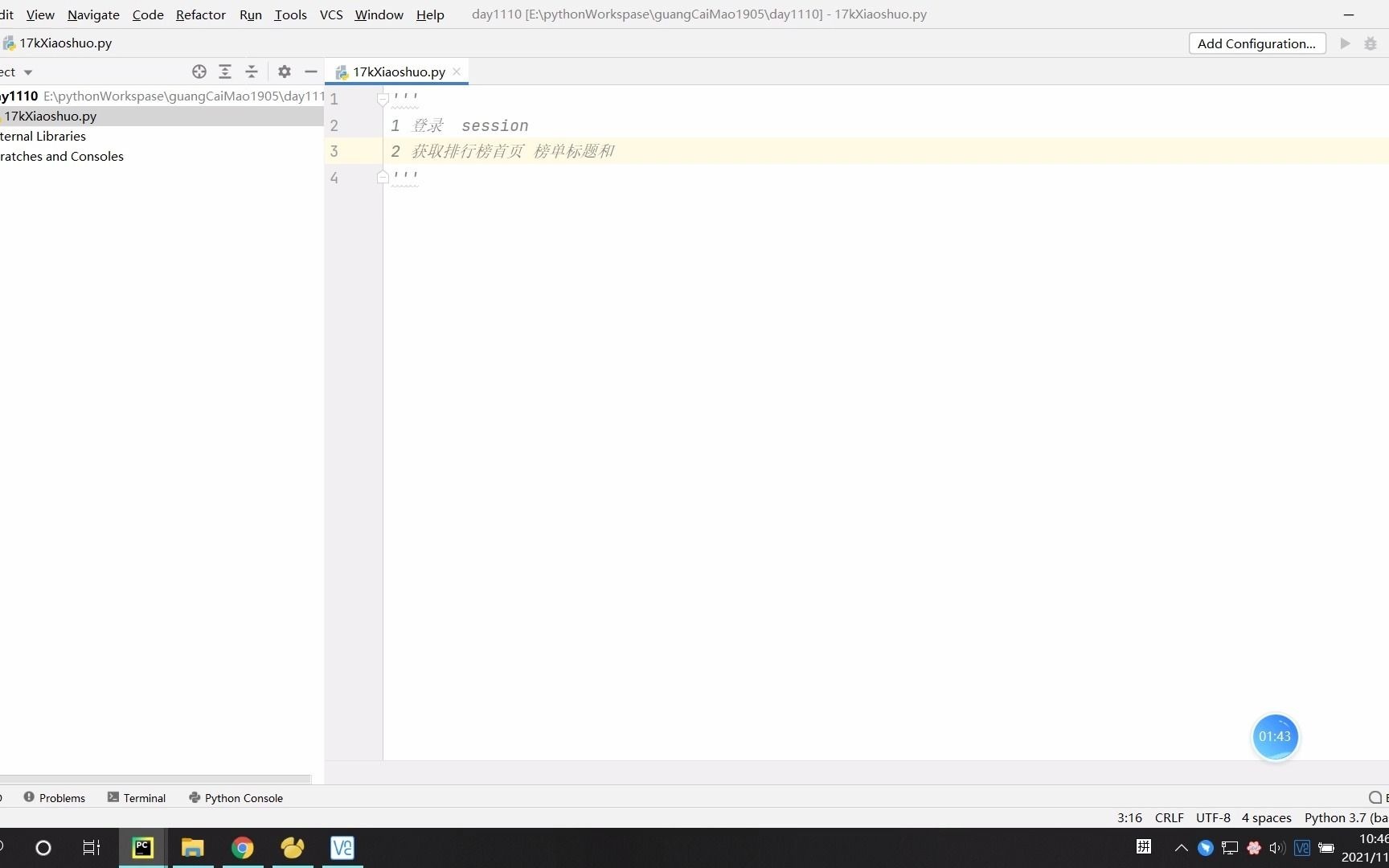
Task: Click text '获取排行榜首页' on line 3
Action: click(x=467, y=151)
